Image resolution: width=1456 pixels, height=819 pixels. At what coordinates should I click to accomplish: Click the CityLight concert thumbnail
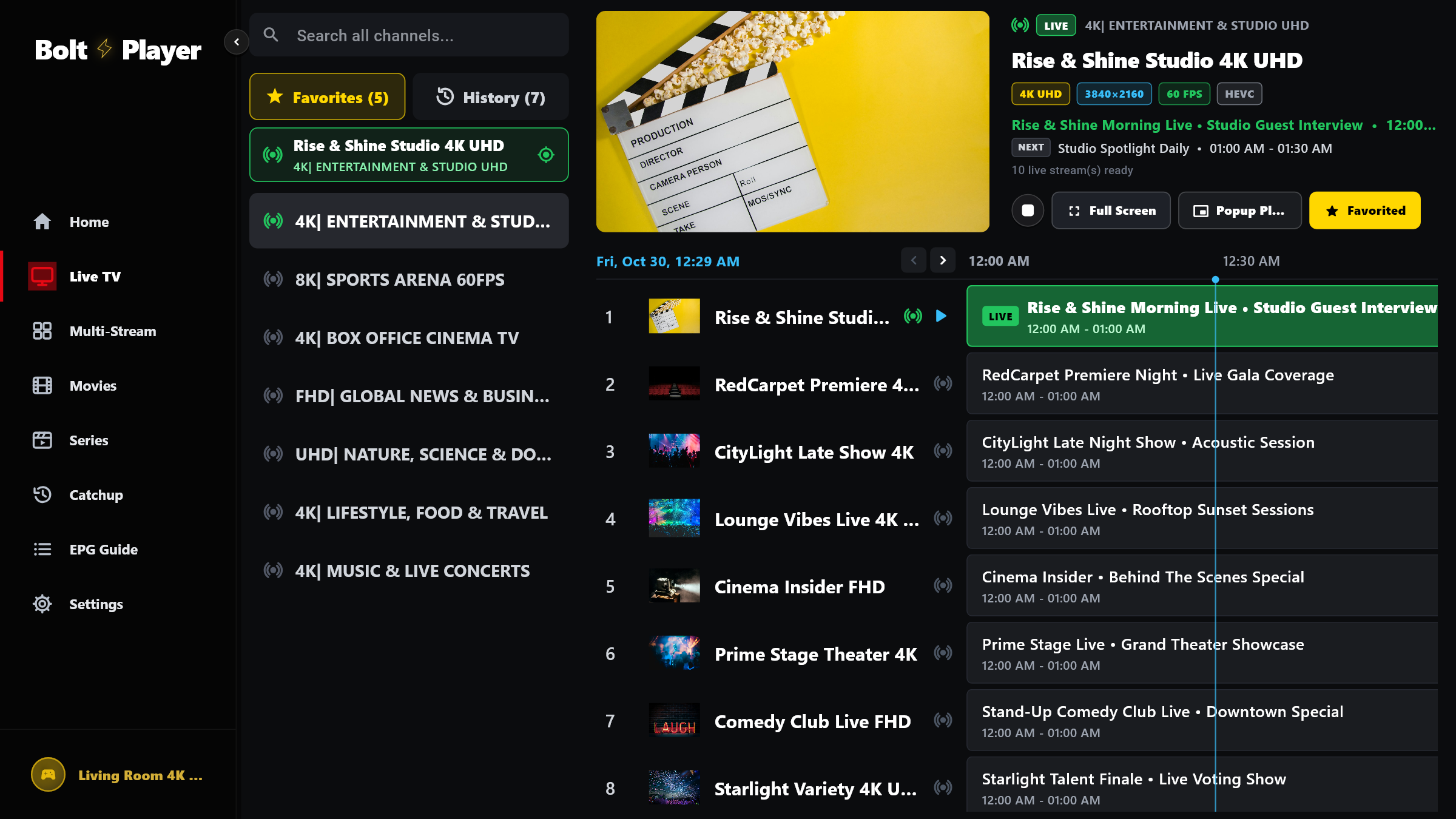[674, 451]
